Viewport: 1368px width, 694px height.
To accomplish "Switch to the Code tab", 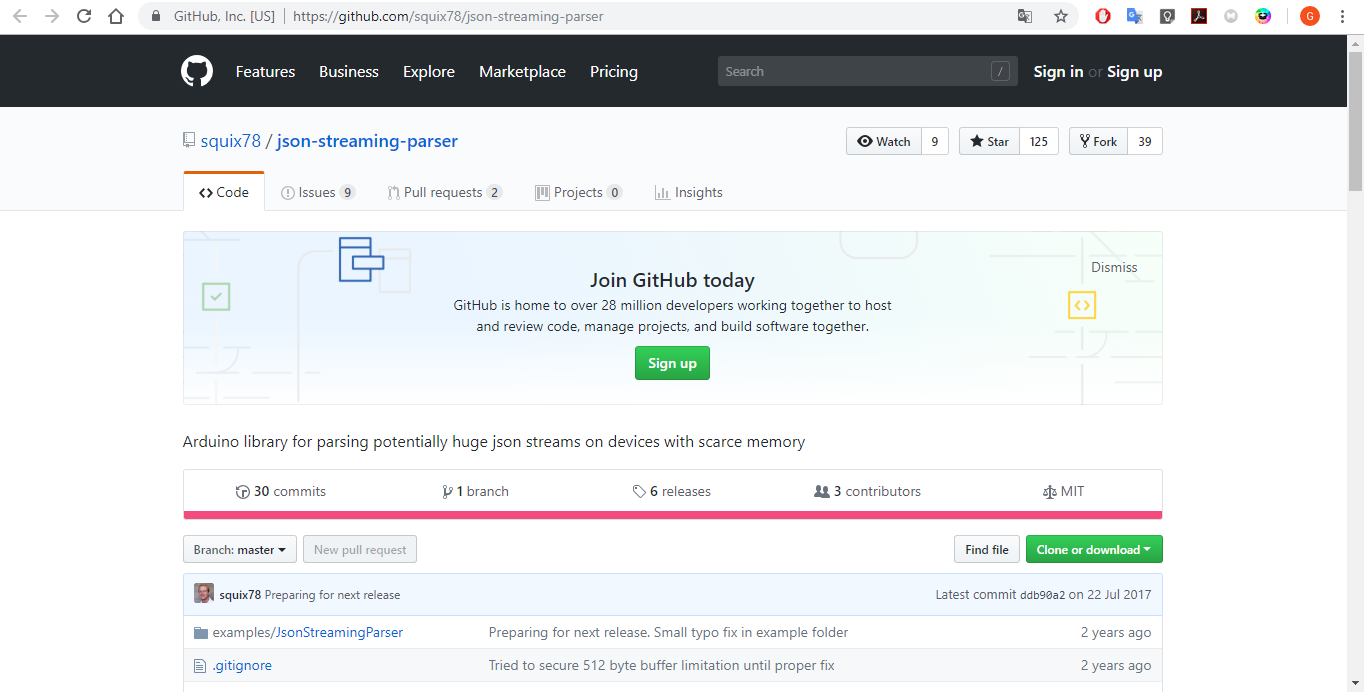I will pos(224,192).
